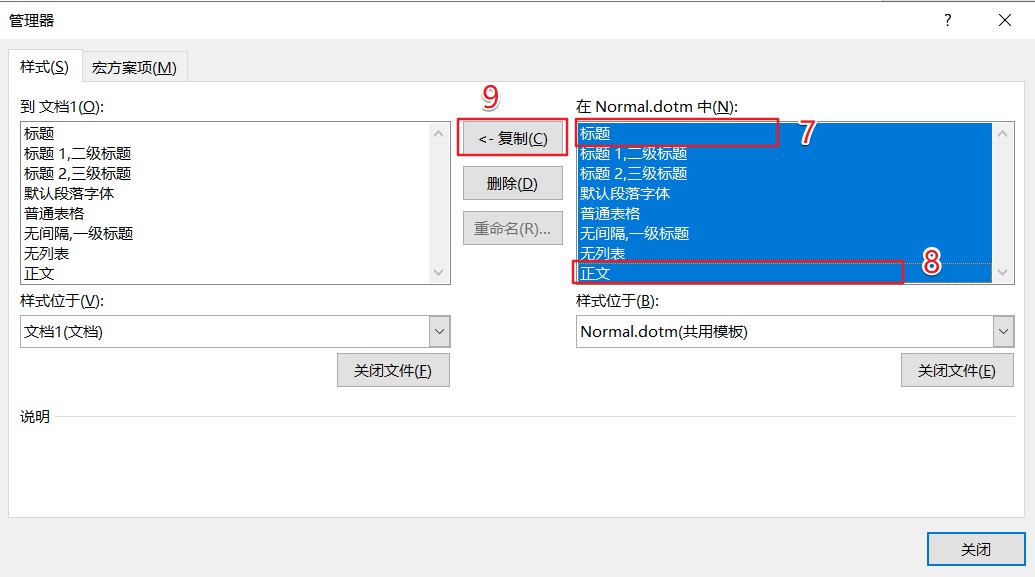1035x577 pixels.
Task: Select 正文 in Normal.dotm list
Action: [785, 273]
